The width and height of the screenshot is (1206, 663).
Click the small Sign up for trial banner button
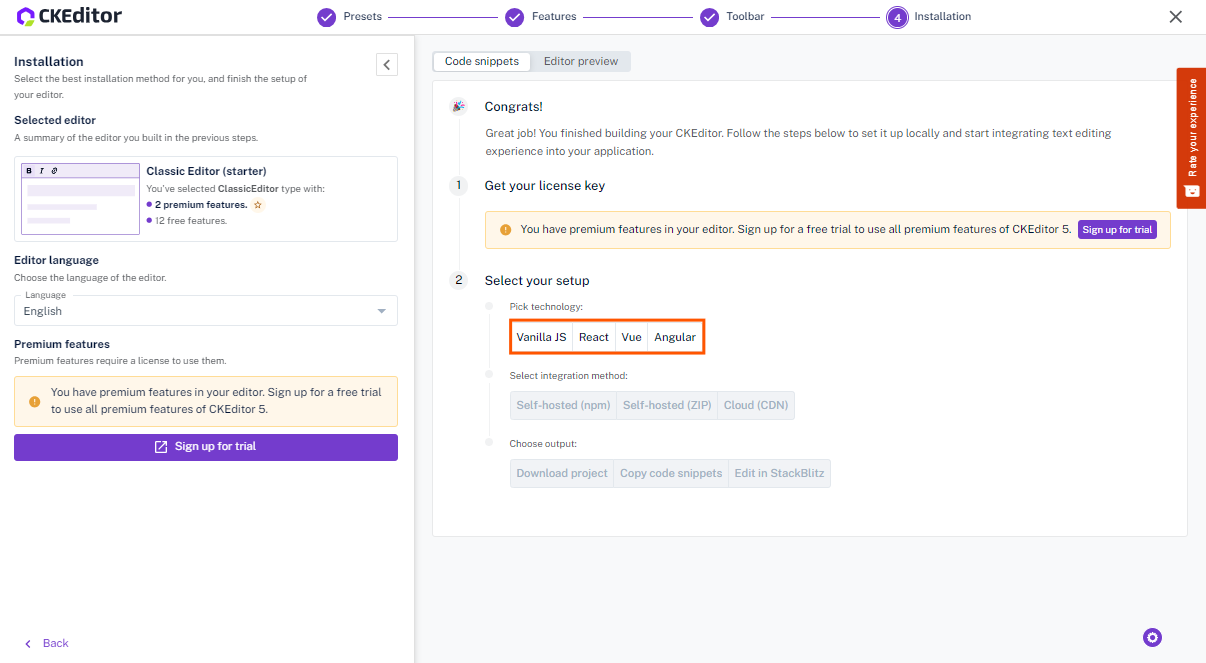coord(1117,230)
